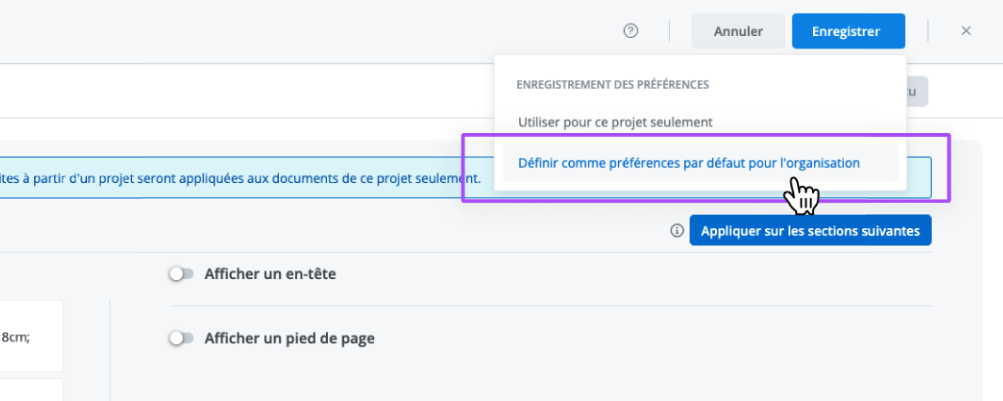Image resolution: width=1003 pixels, height=401 pixels.
Task: Click the vertical separator right of Enregistrer
Action: [x=928, y=31]
